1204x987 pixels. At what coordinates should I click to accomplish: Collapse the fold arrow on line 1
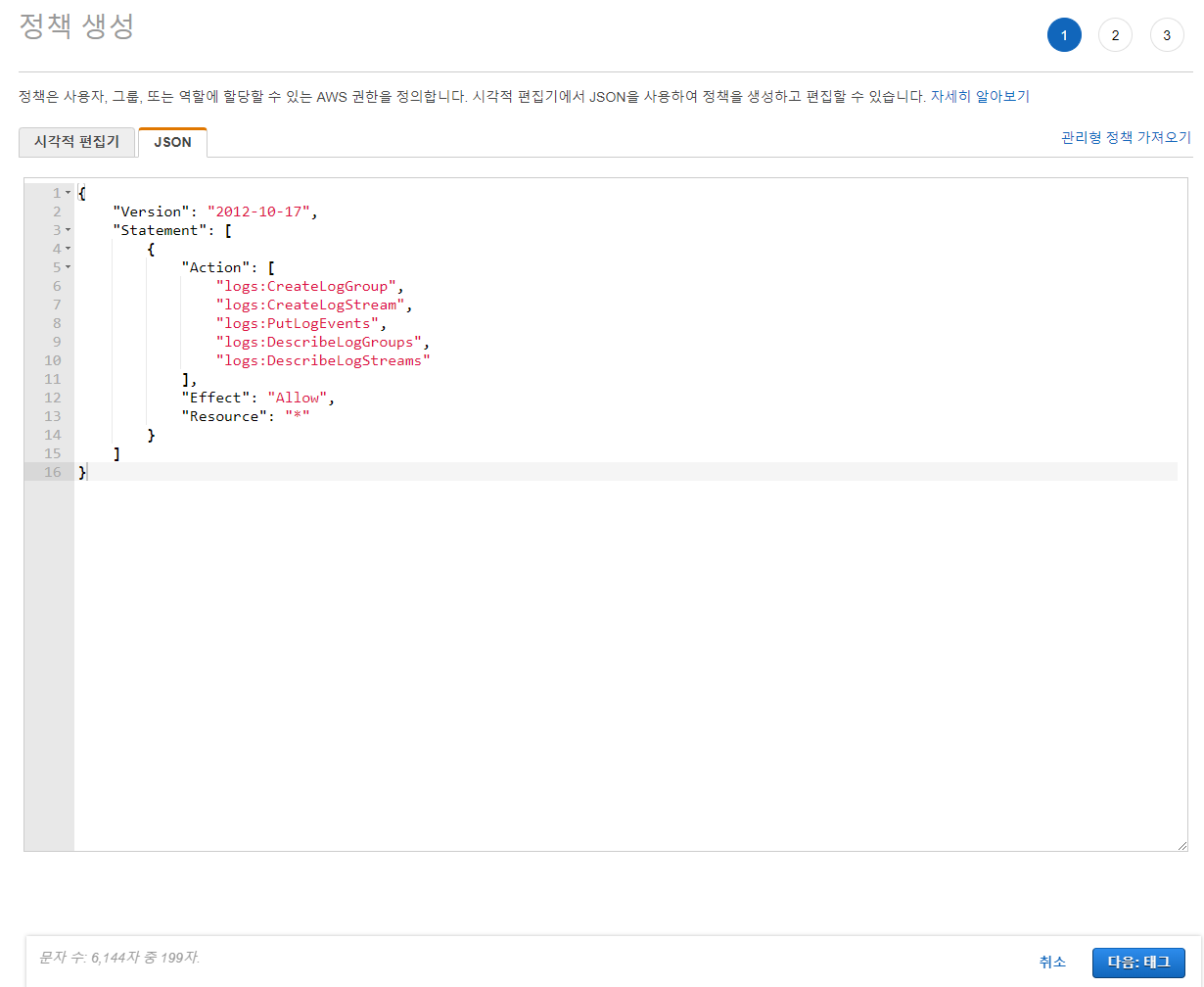(68, 193)
